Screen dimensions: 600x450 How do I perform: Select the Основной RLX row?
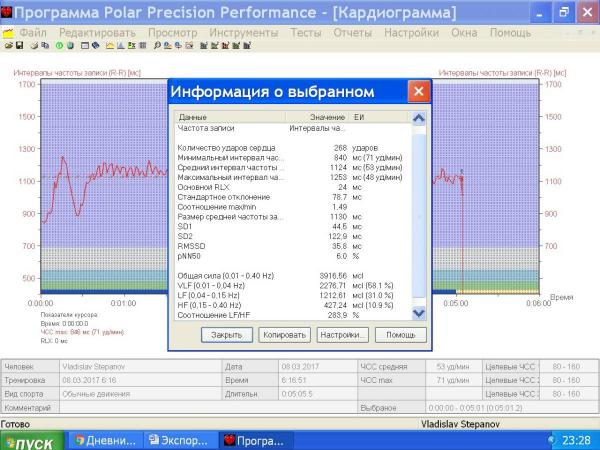point(293,187)
